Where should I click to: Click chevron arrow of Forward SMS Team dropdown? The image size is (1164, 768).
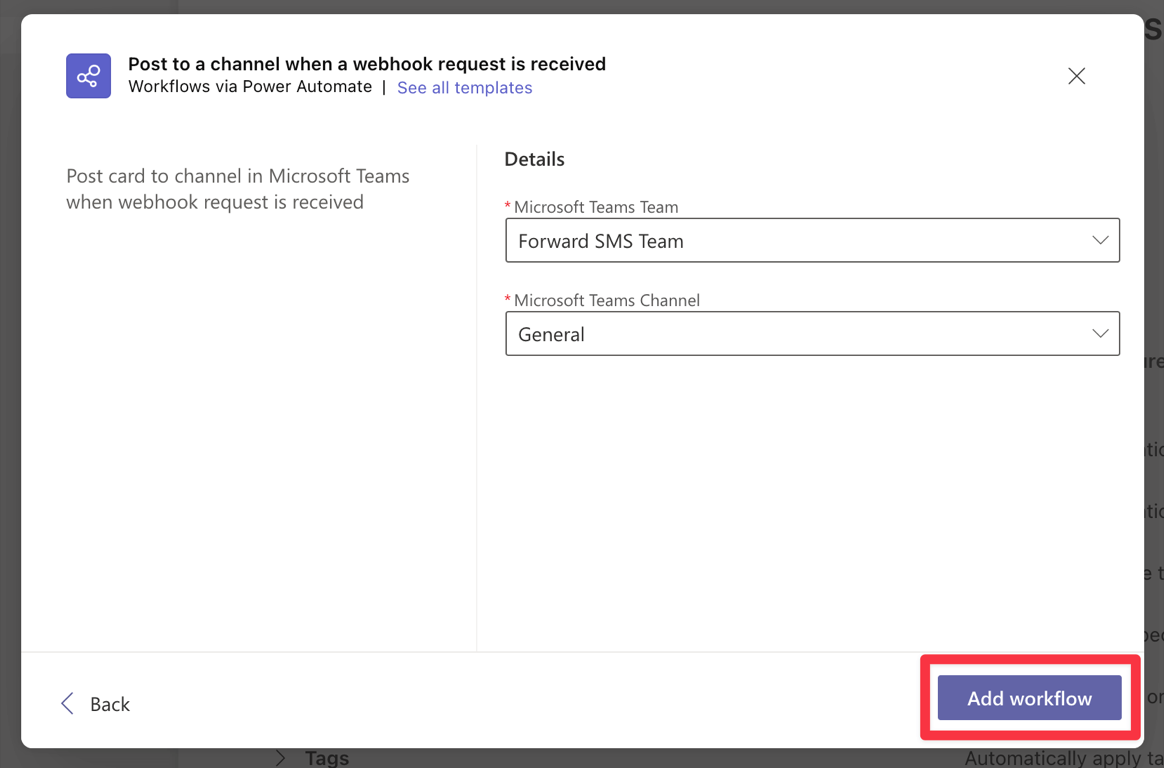(1100, 241)
